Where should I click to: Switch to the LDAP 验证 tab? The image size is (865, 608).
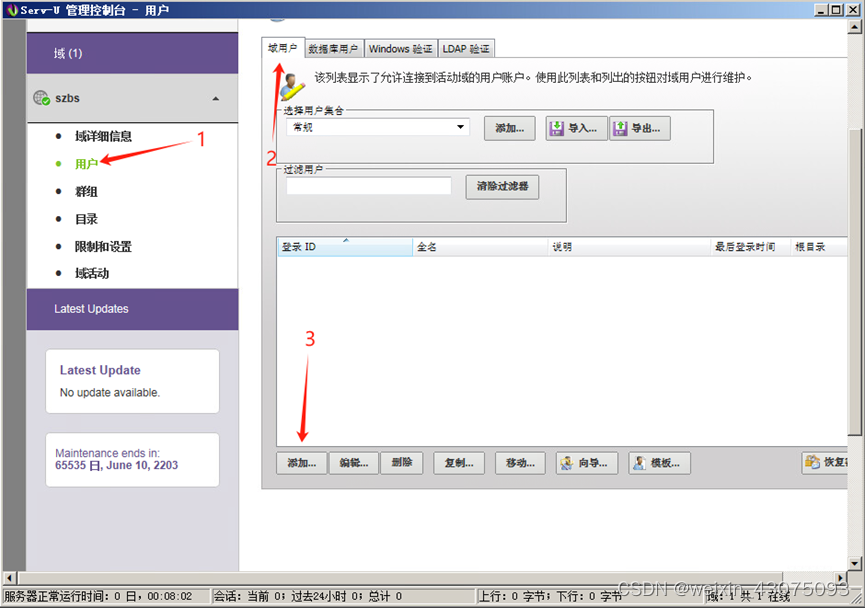pos(466,49)
